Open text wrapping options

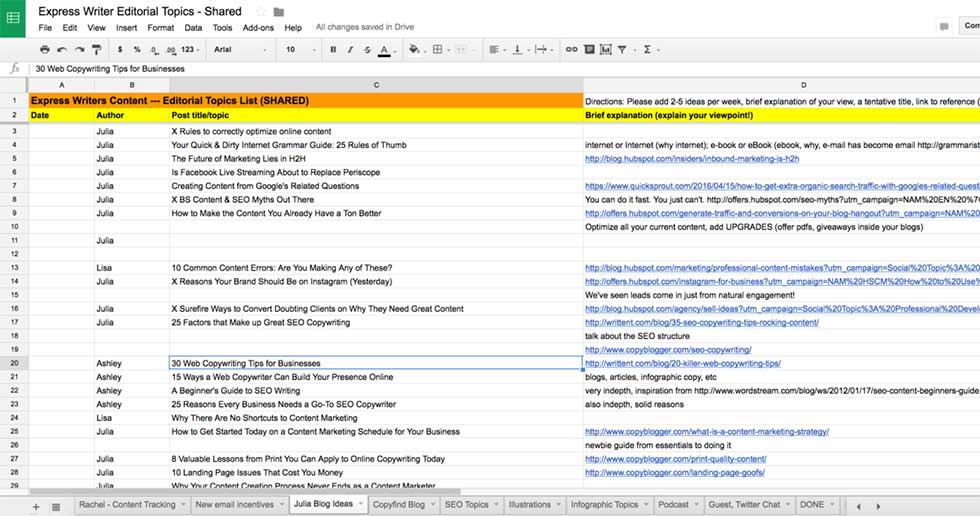(543, 49)
